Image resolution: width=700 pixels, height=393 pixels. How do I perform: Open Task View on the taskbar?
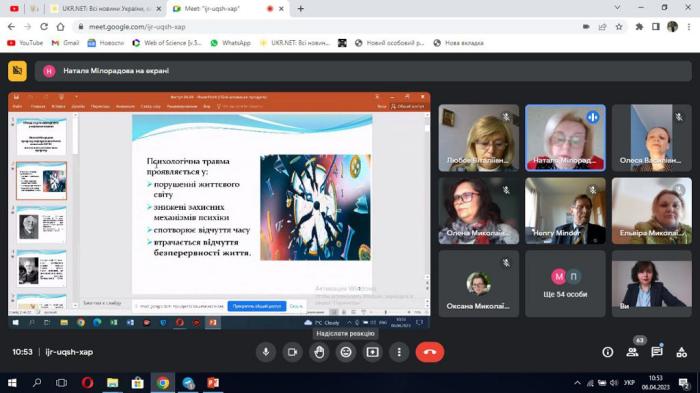coord(62,383)
